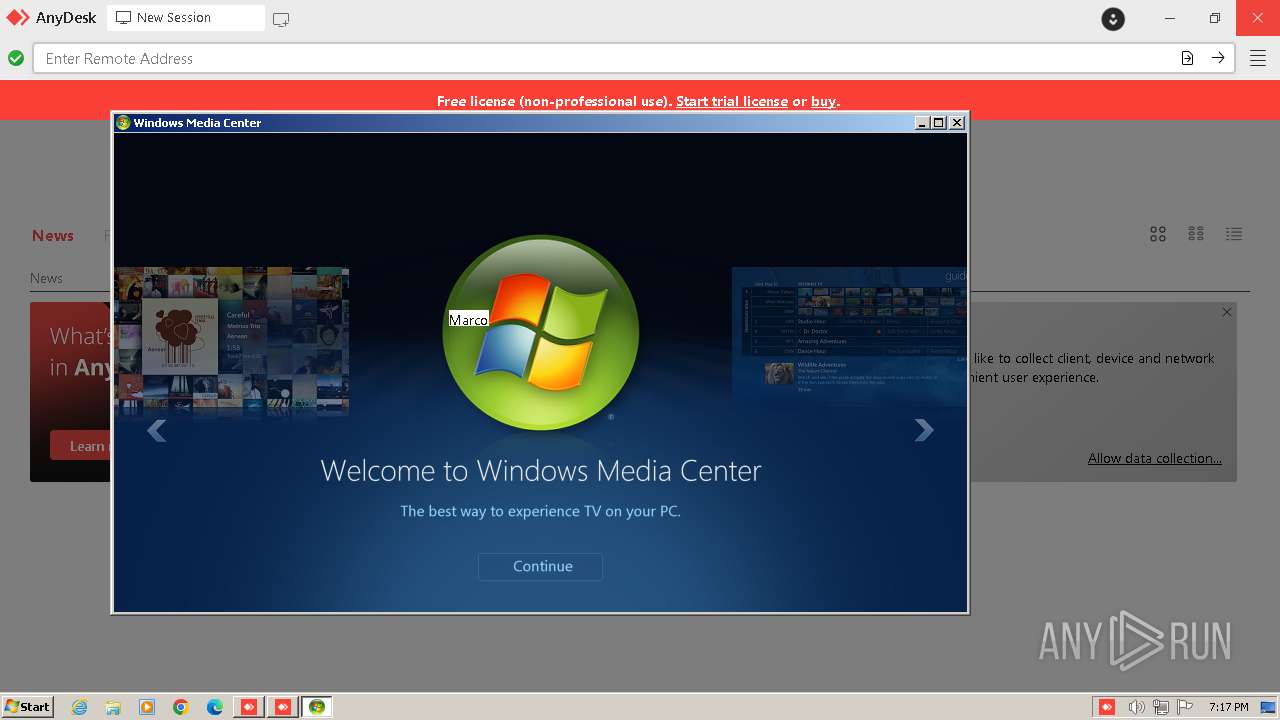1280x720 pixels.
Task: Click the connect arrow in address bar
Action: pyautogui.click(x=1218, y=58)
